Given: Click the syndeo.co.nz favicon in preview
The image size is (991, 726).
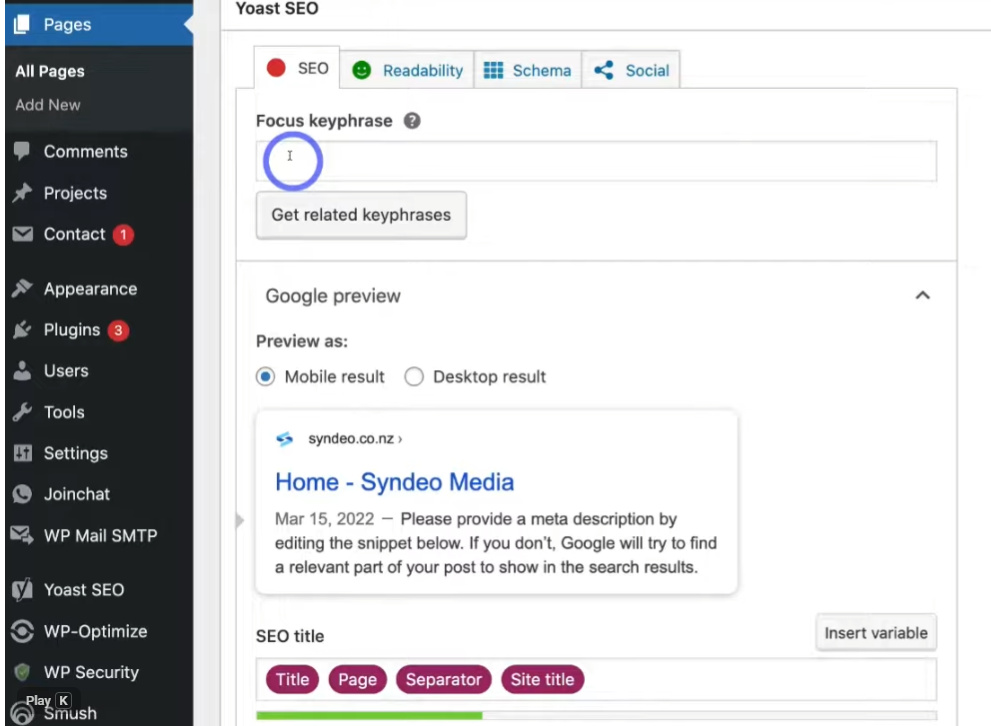Looking at the screenshot, I should click(x=285, y=439).
